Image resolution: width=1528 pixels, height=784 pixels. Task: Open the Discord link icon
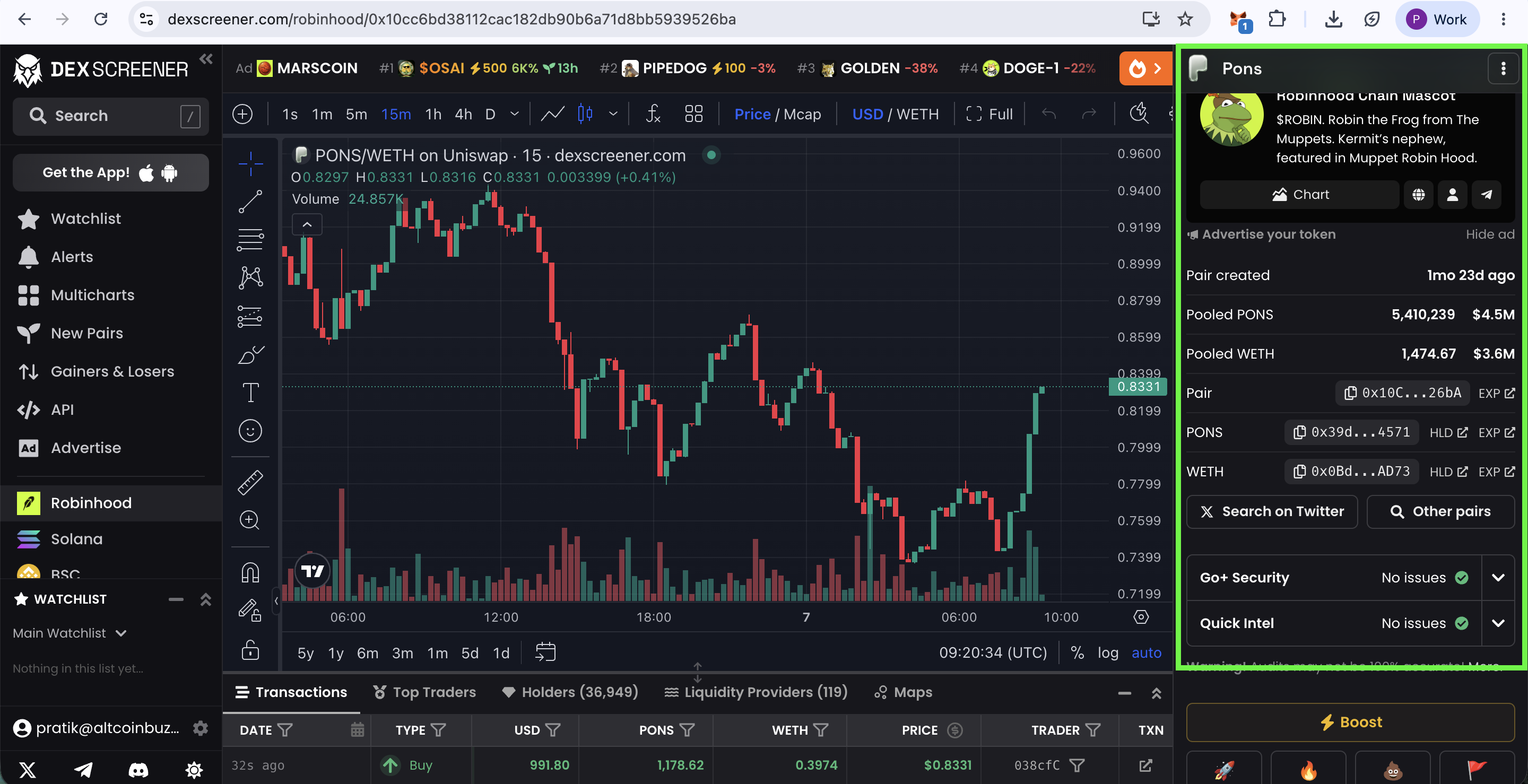pos(138,769)
